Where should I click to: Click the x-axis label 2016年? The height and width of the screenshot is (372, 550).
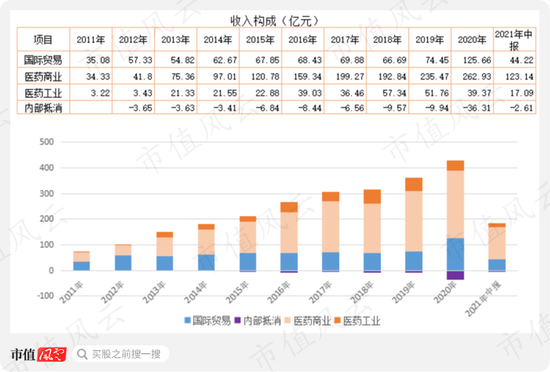pyautogui.click(x=279, y=293)
